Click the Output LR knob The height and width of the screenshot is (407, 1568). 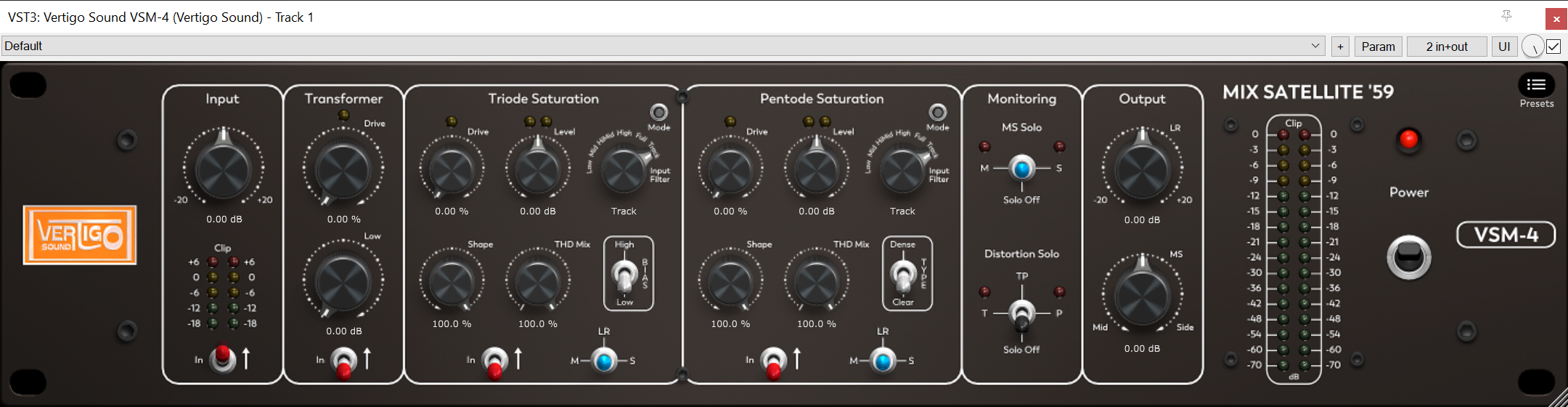click(x=1143, y=169)
